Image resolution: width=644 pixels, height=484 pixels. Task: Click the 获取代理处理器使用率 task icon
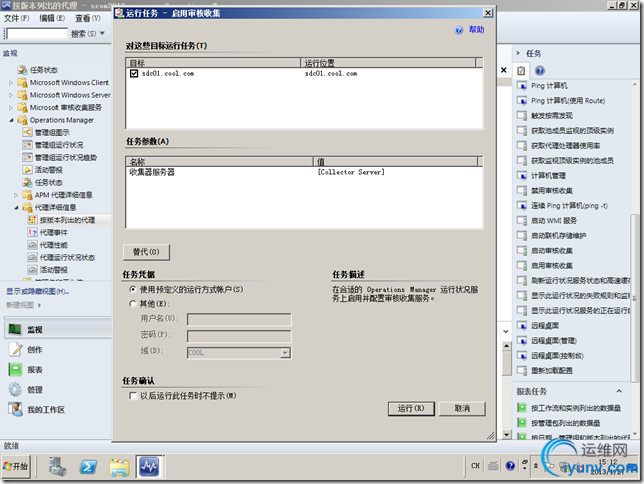(x=522, y=145)
